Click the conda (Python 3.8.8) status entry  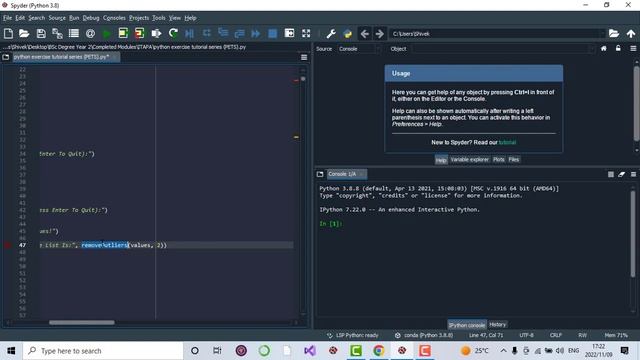[424, 335]
